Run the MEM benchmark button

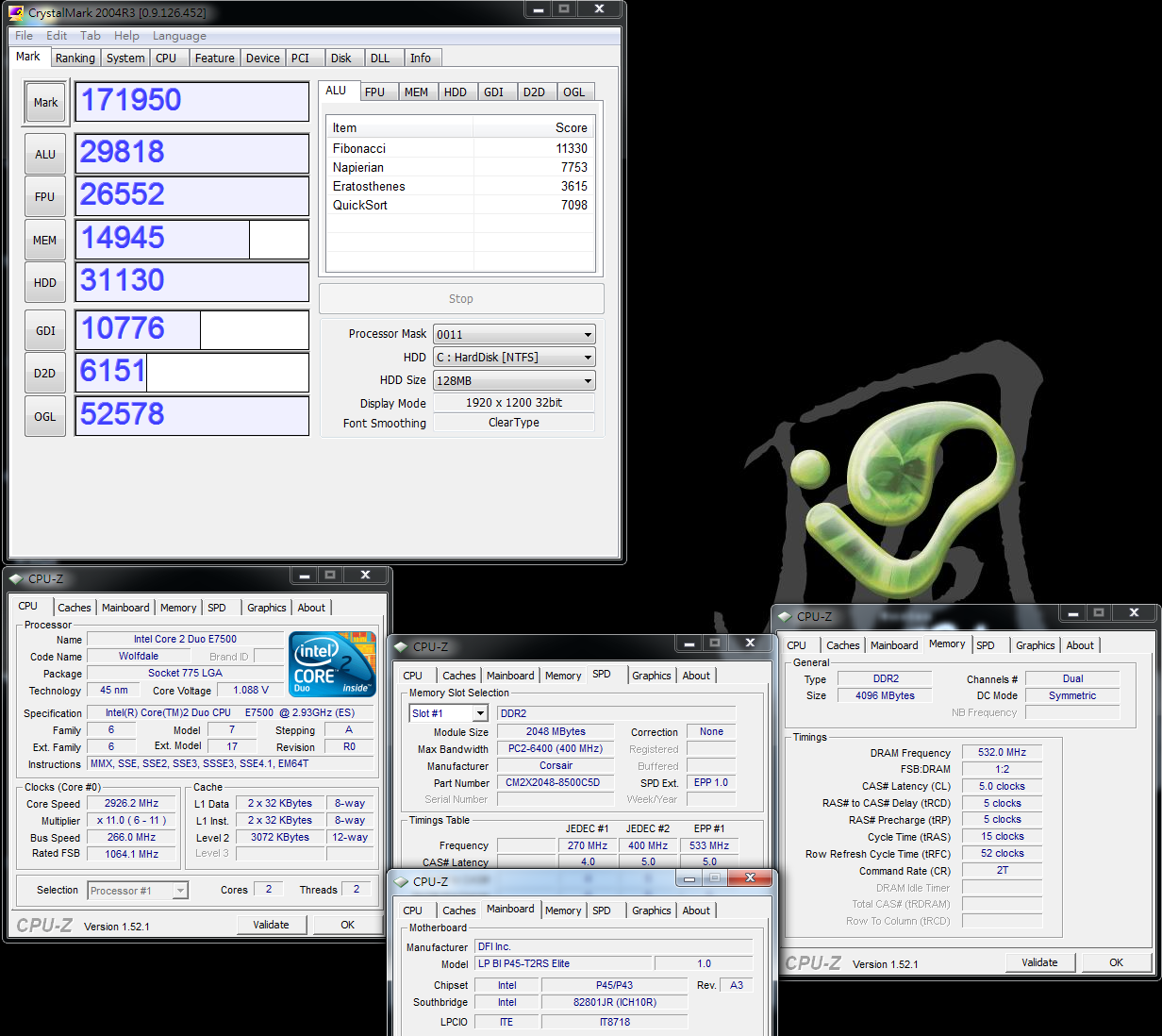pyautogui.click(x=45, y=241)
